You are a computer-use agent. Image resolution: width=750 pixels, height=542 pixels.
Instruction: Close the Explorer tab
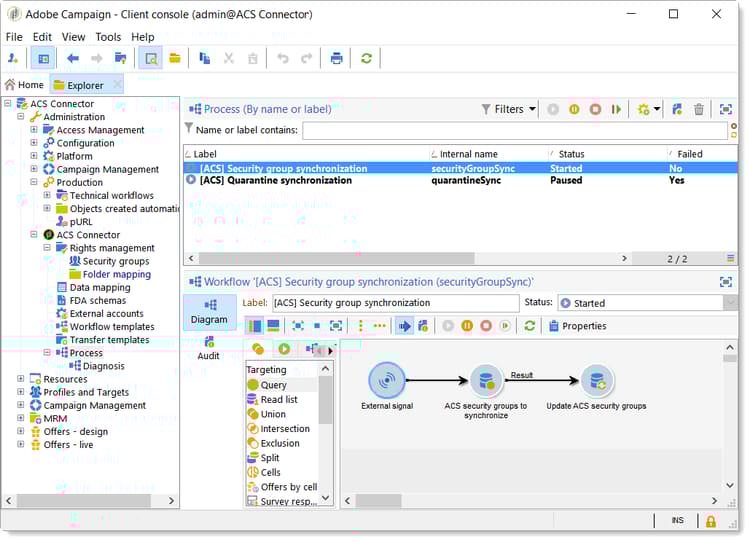click(117, 85)
